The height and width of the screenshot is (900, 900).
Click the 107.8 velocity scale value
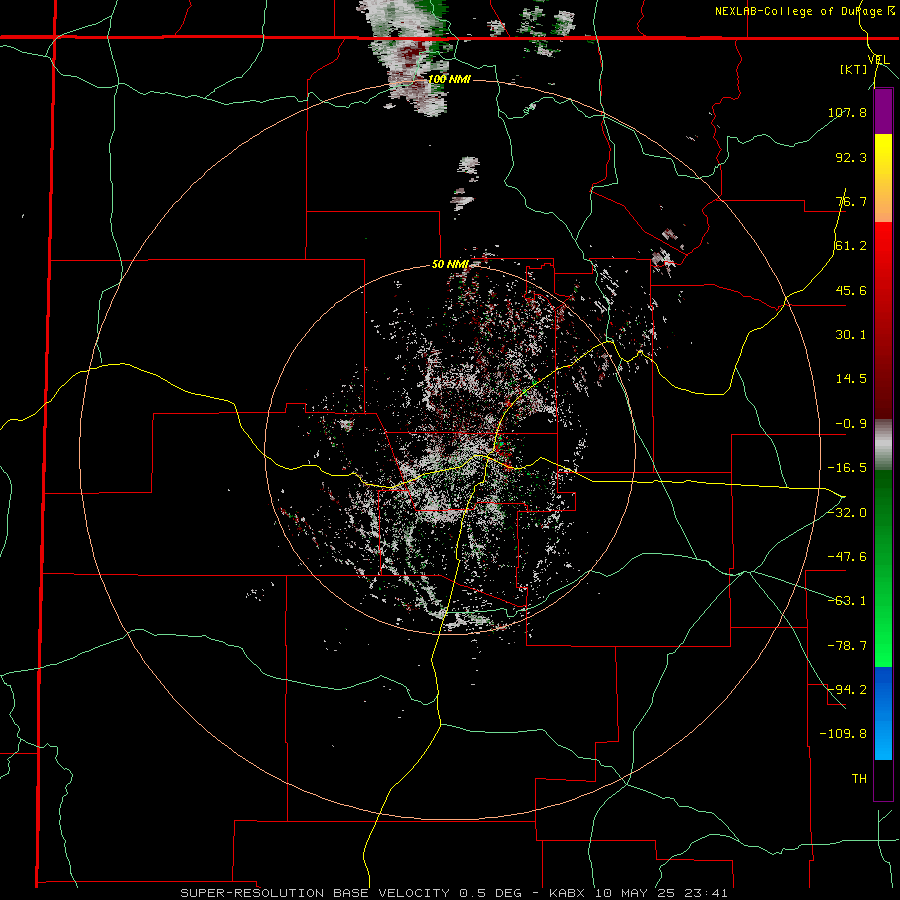pos(847,112)
